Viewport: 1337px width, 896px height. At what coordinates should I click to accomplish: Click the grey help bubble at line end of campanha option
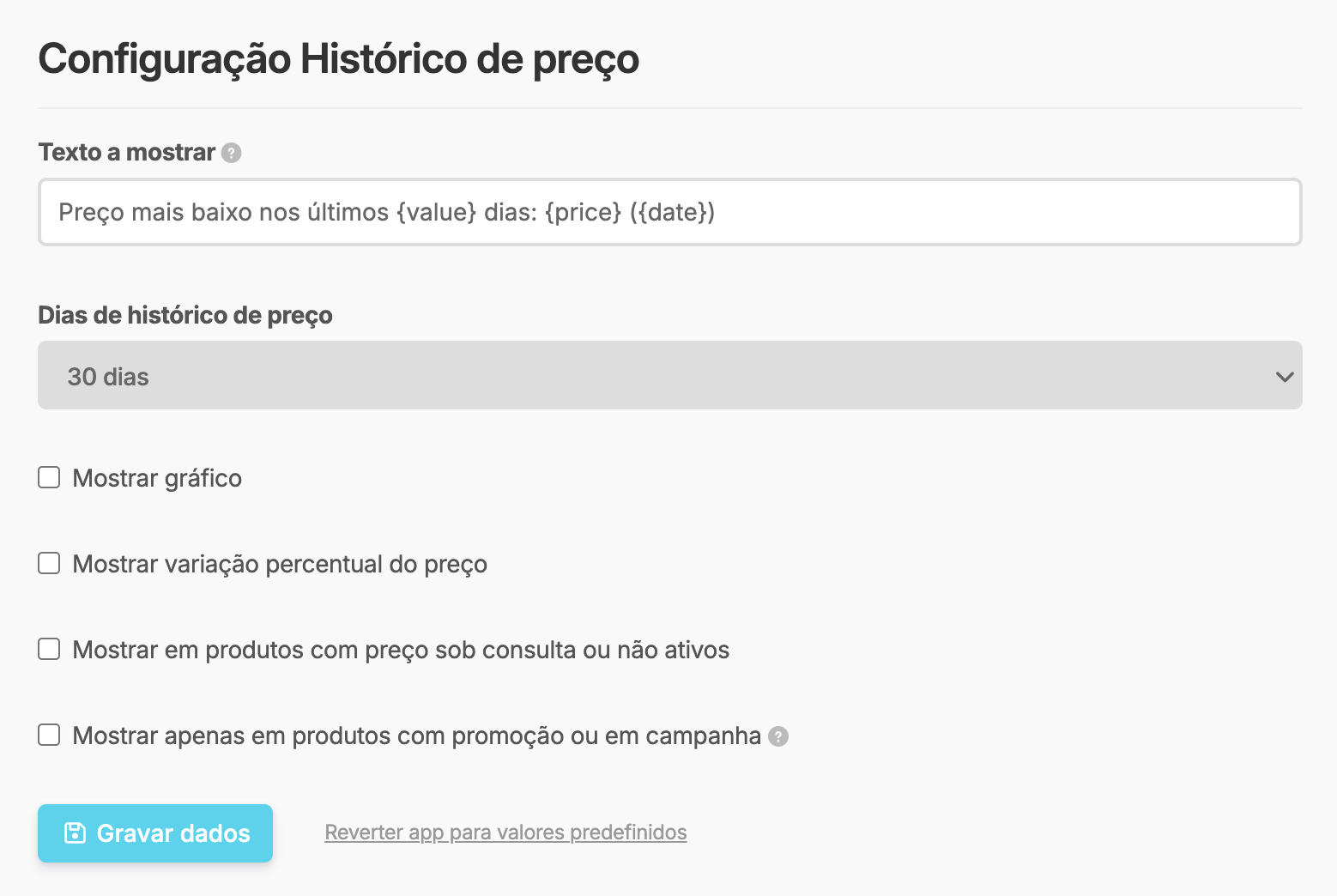tap(777, 736)
